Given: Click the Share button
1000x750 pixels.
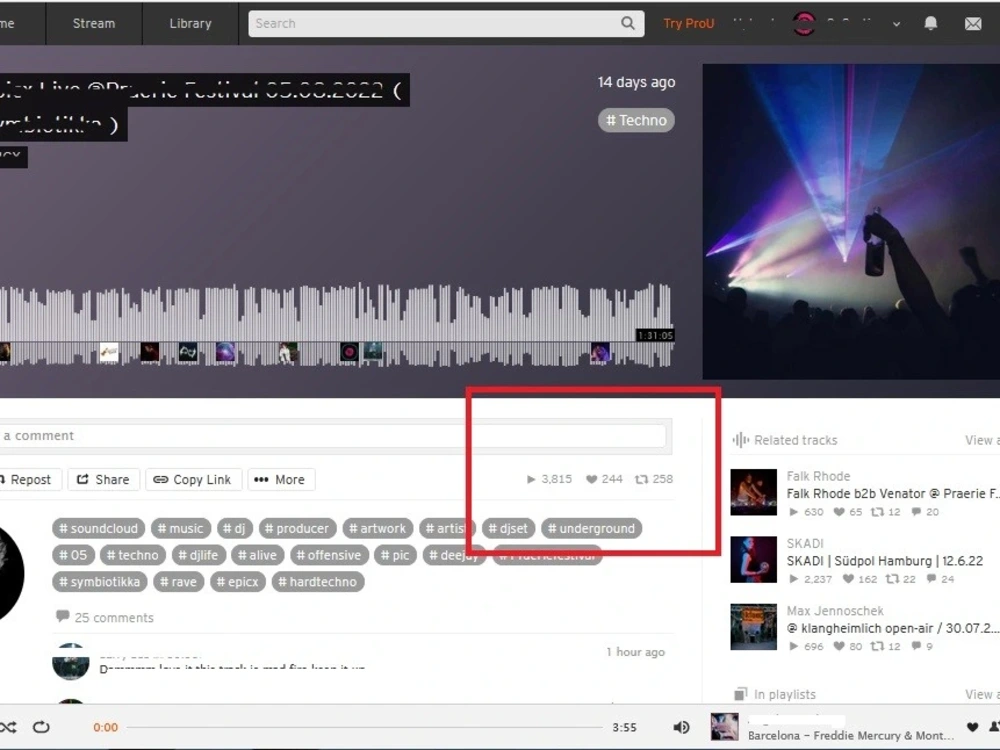Looking at the screenshot, I should point(103,480).
